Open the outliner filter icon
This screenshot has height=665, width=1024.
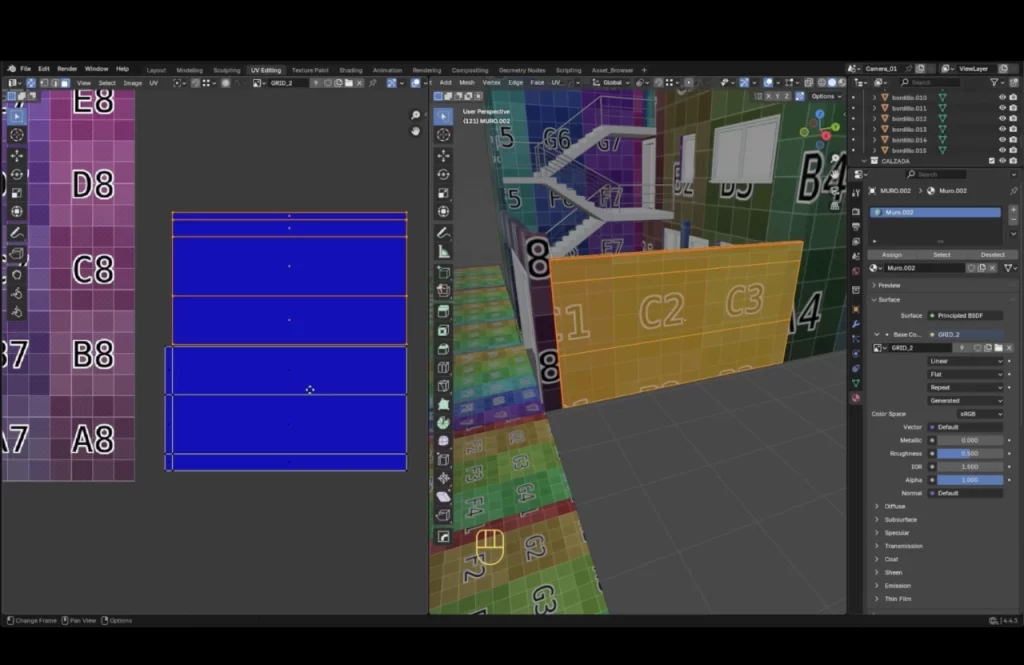point(994,82)
